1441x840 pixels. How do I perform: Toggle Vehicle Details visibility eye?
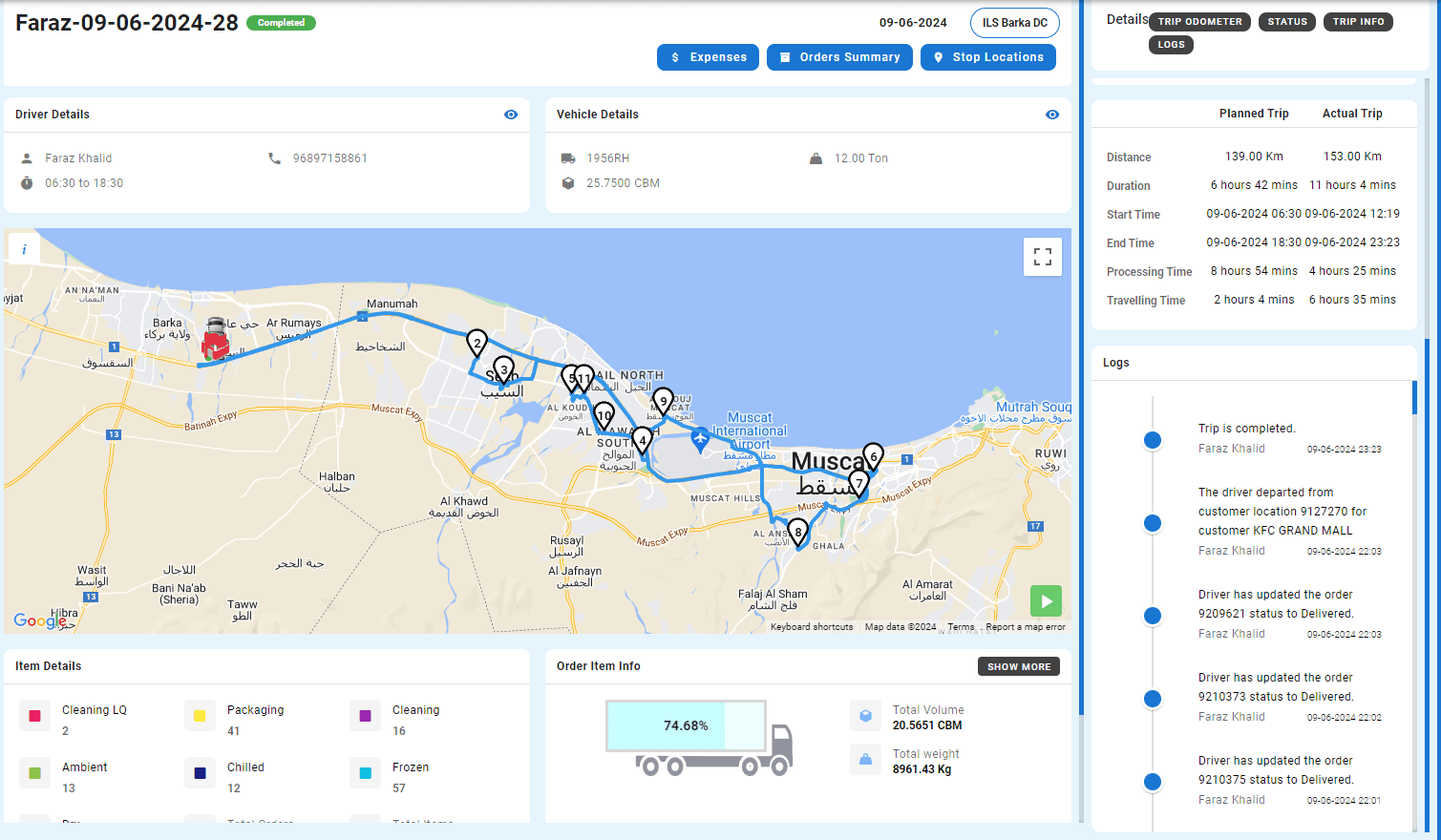tap(1052, 115)
